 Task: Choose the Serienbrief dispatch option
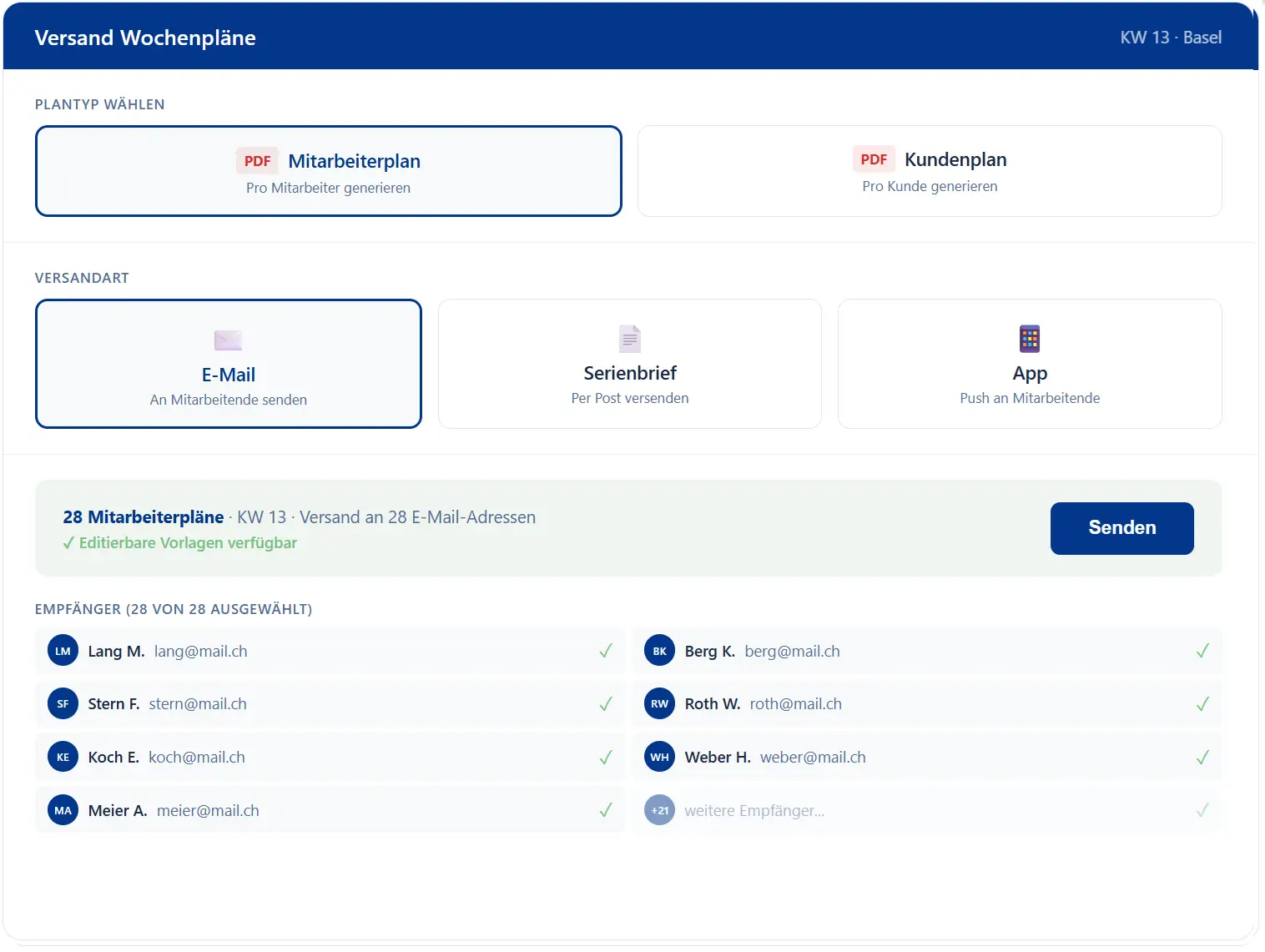click(x=629, y=364)
